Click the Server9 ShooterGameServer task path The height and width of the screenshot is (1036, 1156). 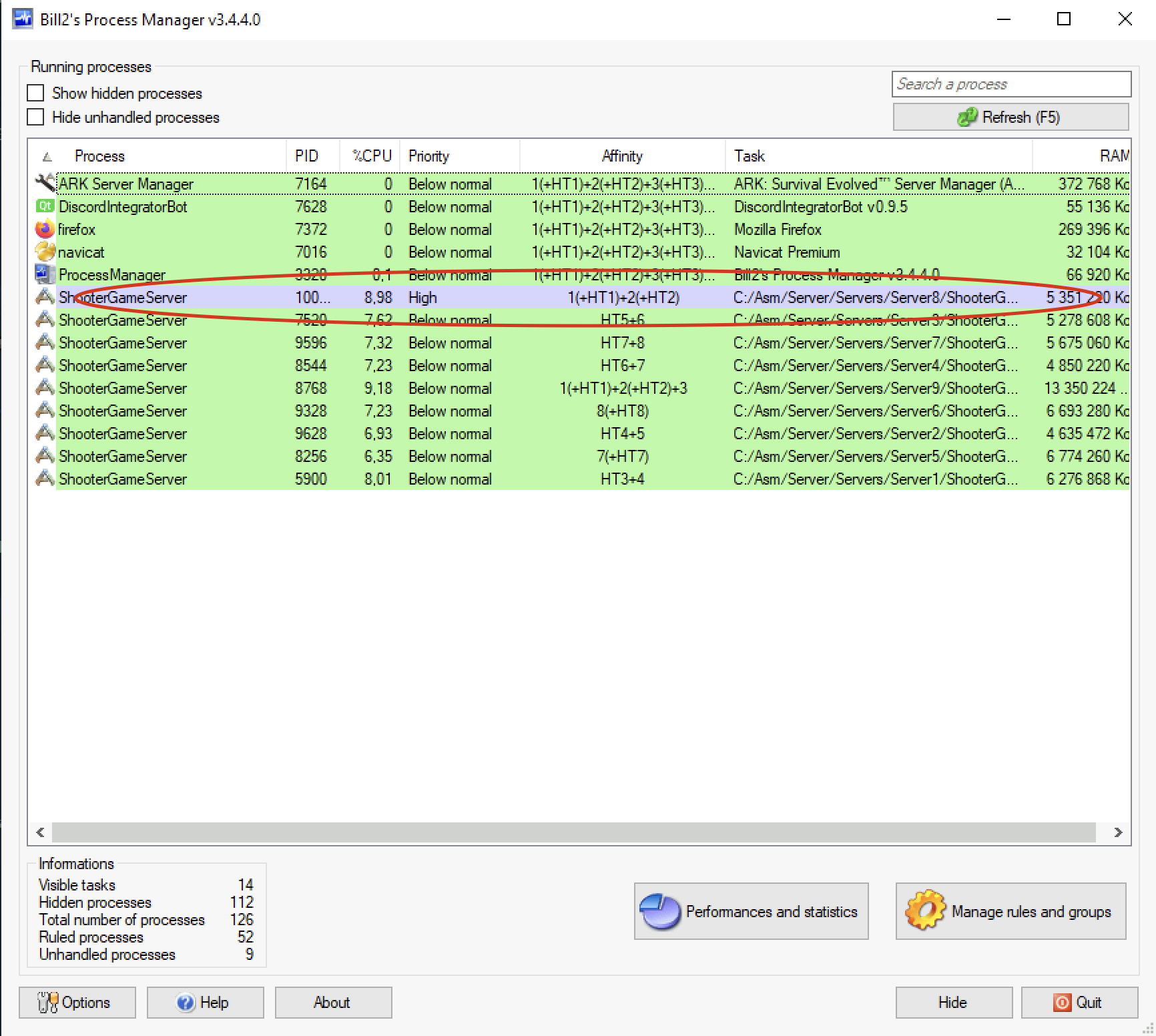(x=876, y=388)
